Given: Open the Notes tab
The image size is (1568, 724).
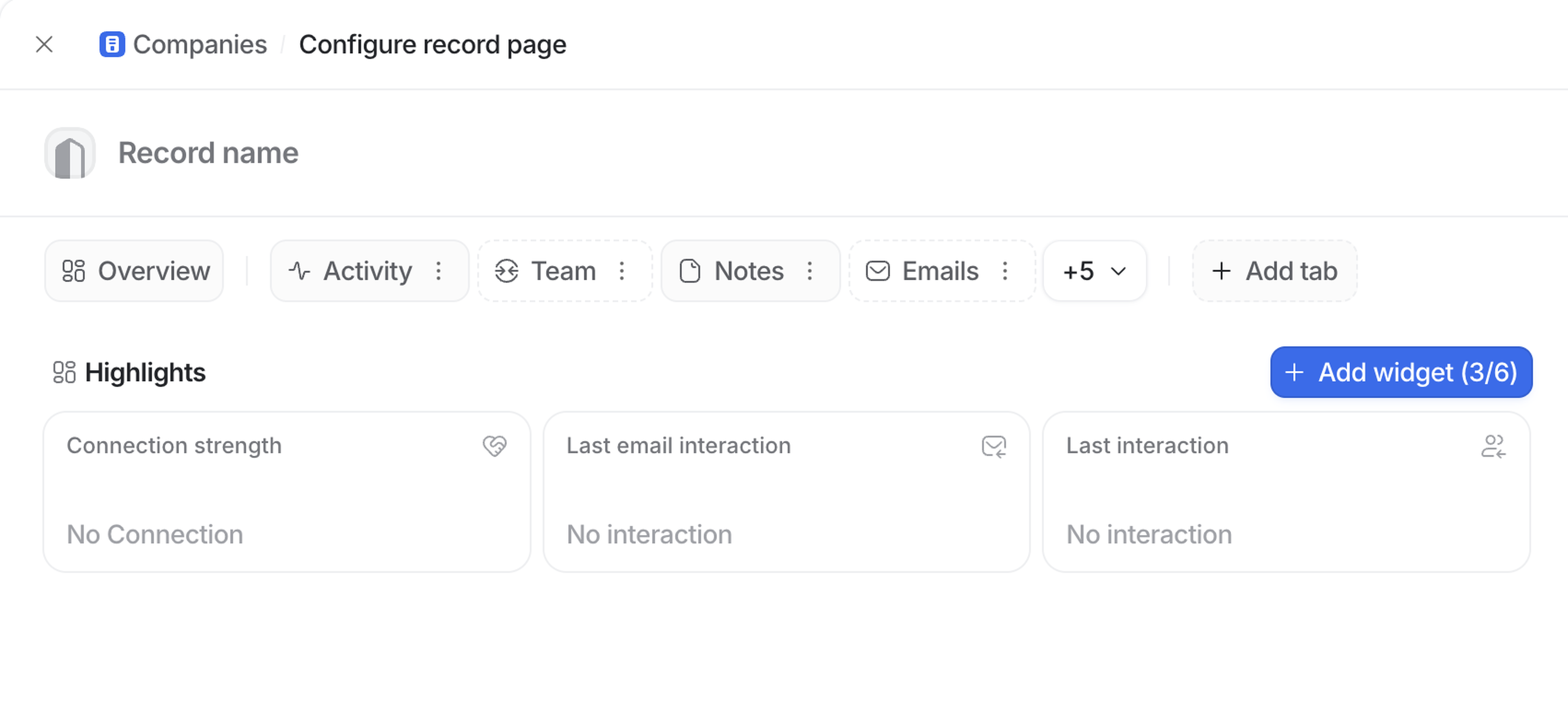Looking at the screenshot, I should (x=732, y=271).
